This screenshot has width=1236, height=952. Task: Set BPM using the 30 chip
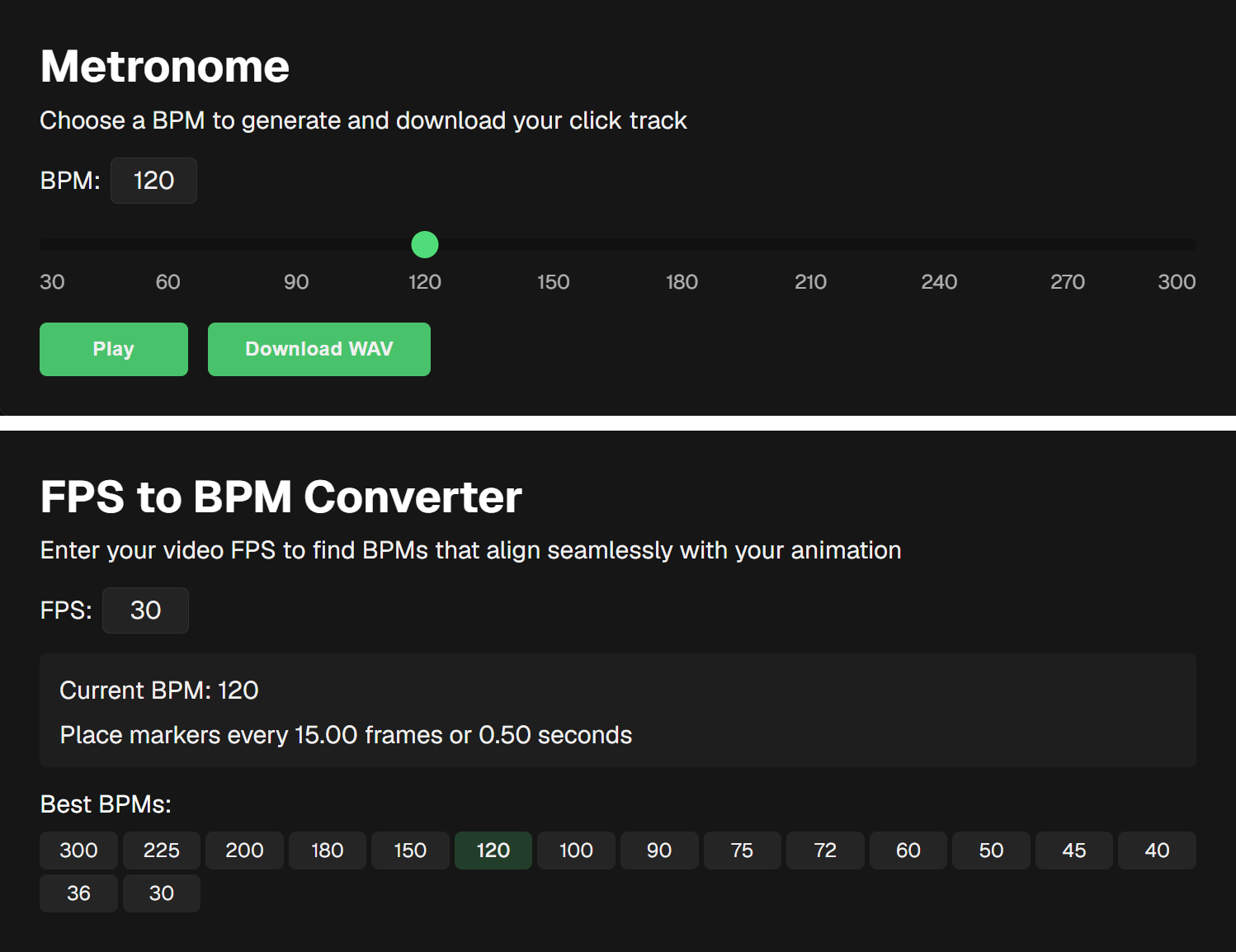pyautogui.click(x=162, y=893)
